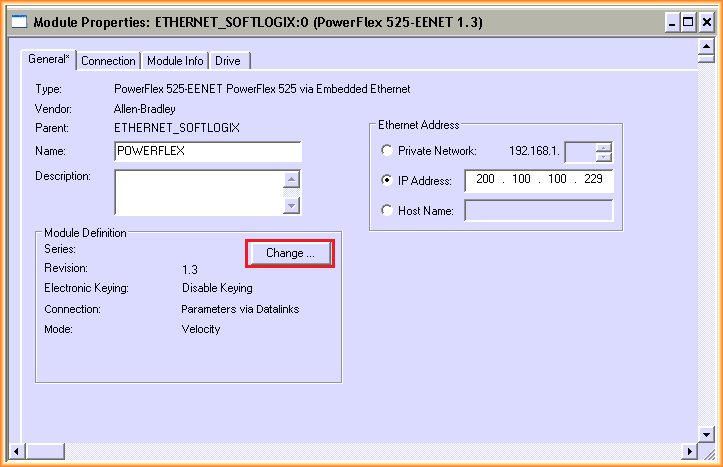The image size is (723, 467).
Task: Open the Module Info tab
Action: click(175, 61)
